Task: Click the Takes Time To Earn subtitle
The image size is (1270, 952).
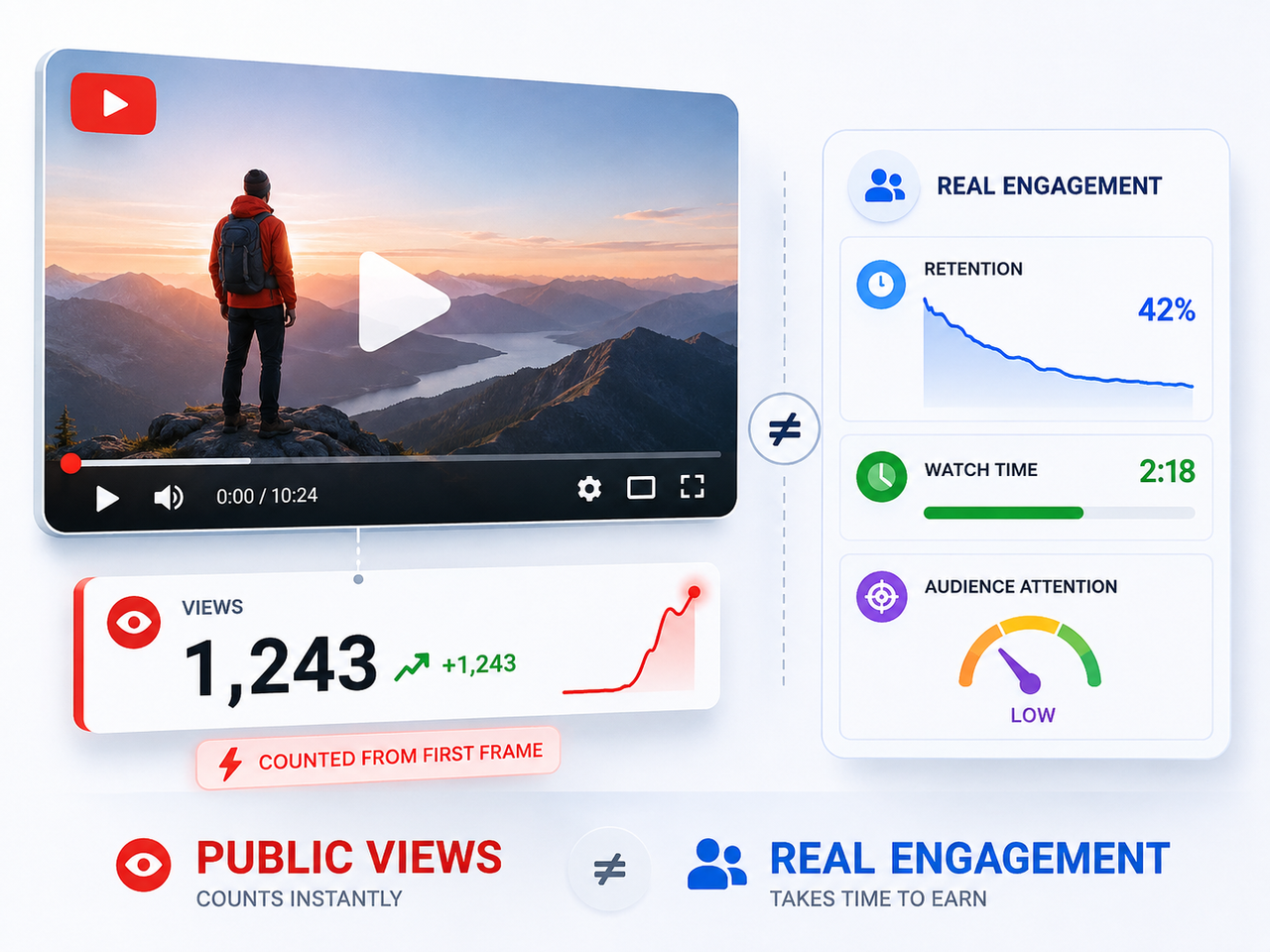Action: pos(878,898)
